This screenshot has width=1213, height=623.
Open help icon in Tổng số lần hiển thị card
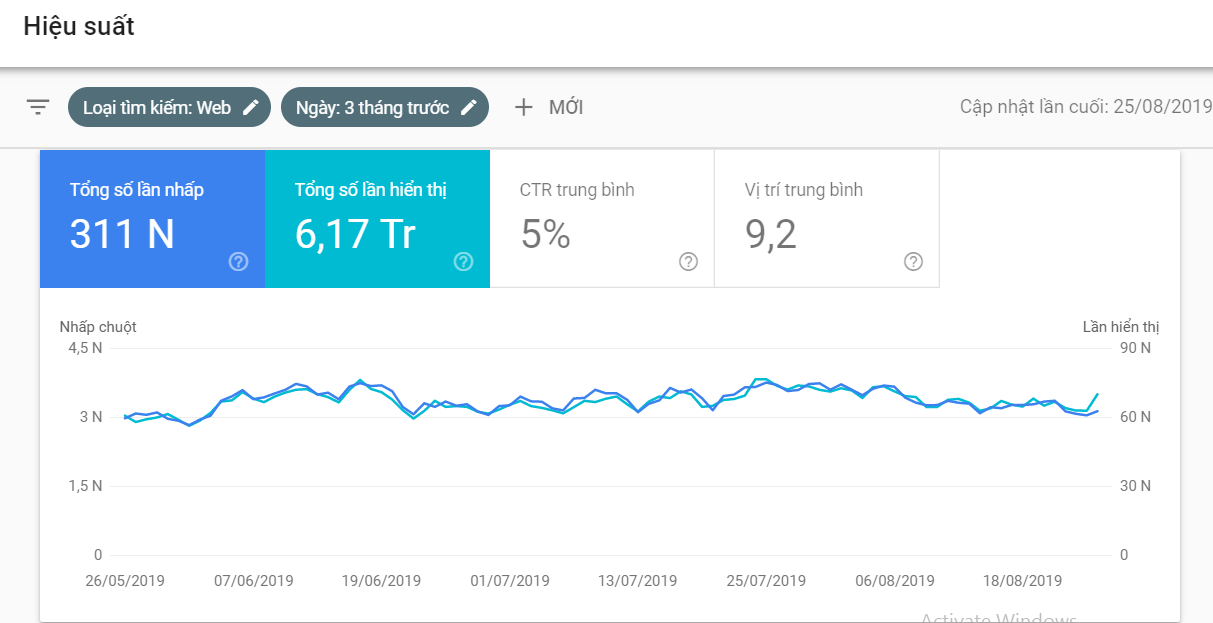click(463, 262)
